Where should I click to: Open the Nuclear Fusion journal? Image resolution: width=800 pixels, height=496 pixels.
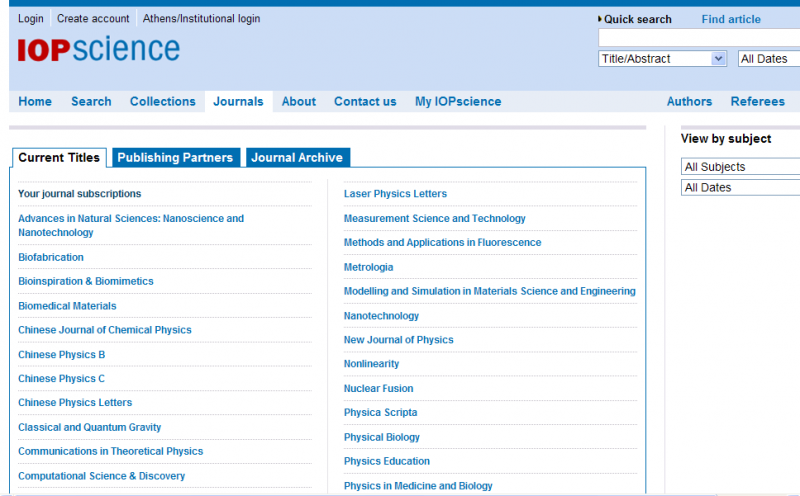click(379, 388)
